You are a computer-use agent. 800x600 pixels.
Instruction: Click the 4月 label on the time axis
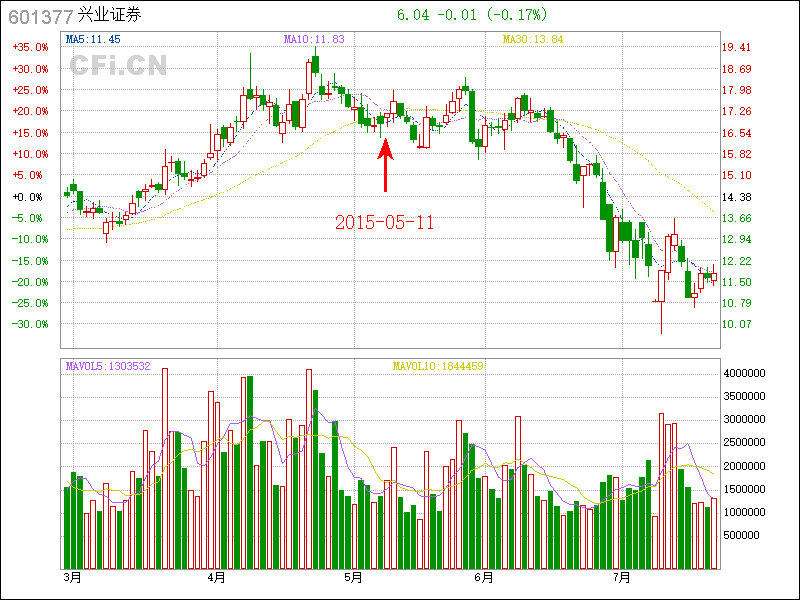216,578
